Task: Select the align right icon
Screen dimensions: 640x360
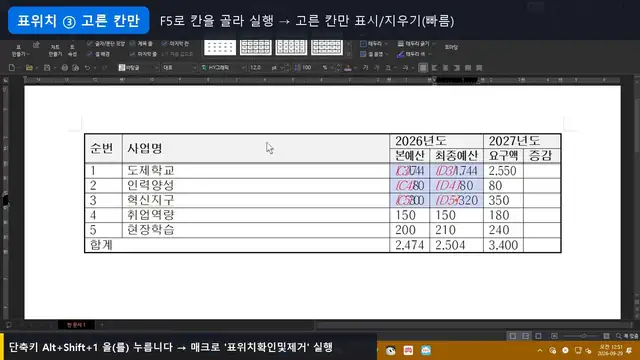Action: pyautogui.click(x=457, y=68)
